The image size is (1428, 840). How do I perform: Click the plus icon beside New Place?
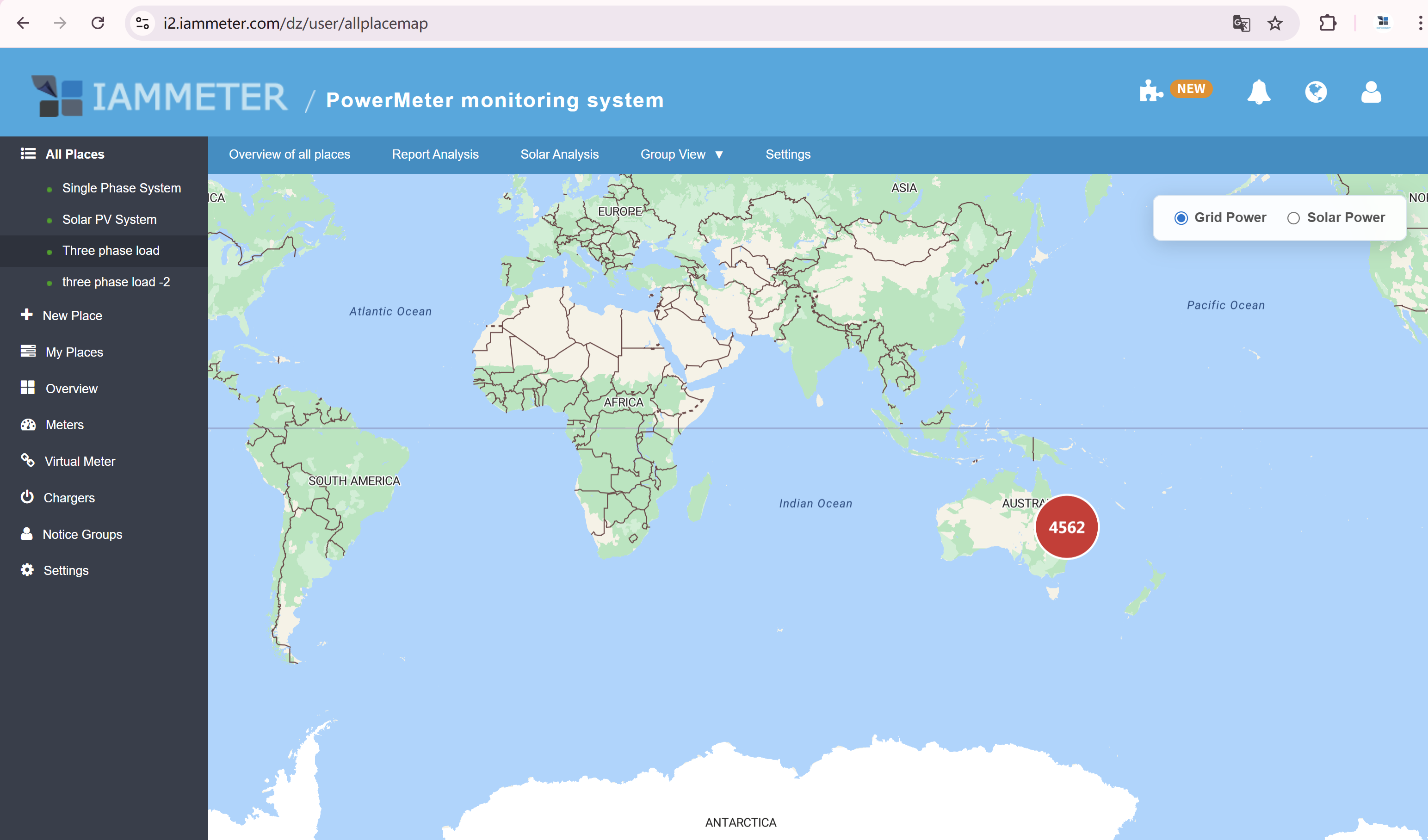click(27, 315)
